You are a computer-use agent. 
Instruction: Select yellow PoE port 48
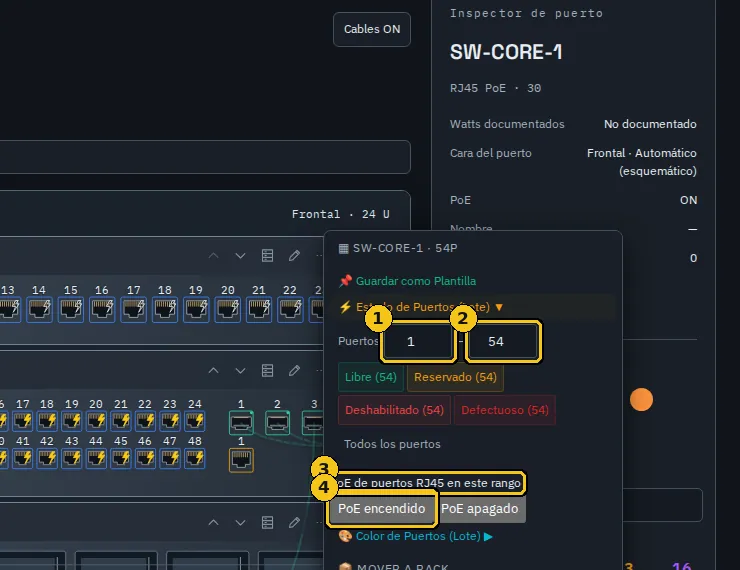pyautogui.click(x=194, y=458)
